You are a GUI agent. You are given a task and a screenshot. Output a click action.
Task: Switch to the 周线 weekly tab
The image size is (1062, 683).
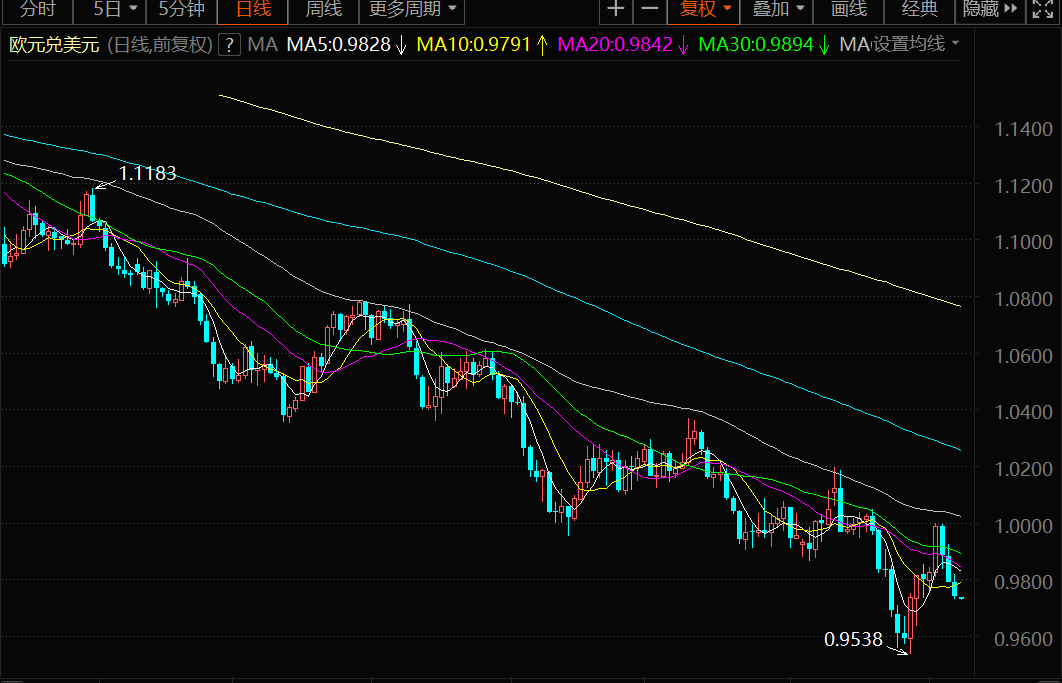coord(324,9)
